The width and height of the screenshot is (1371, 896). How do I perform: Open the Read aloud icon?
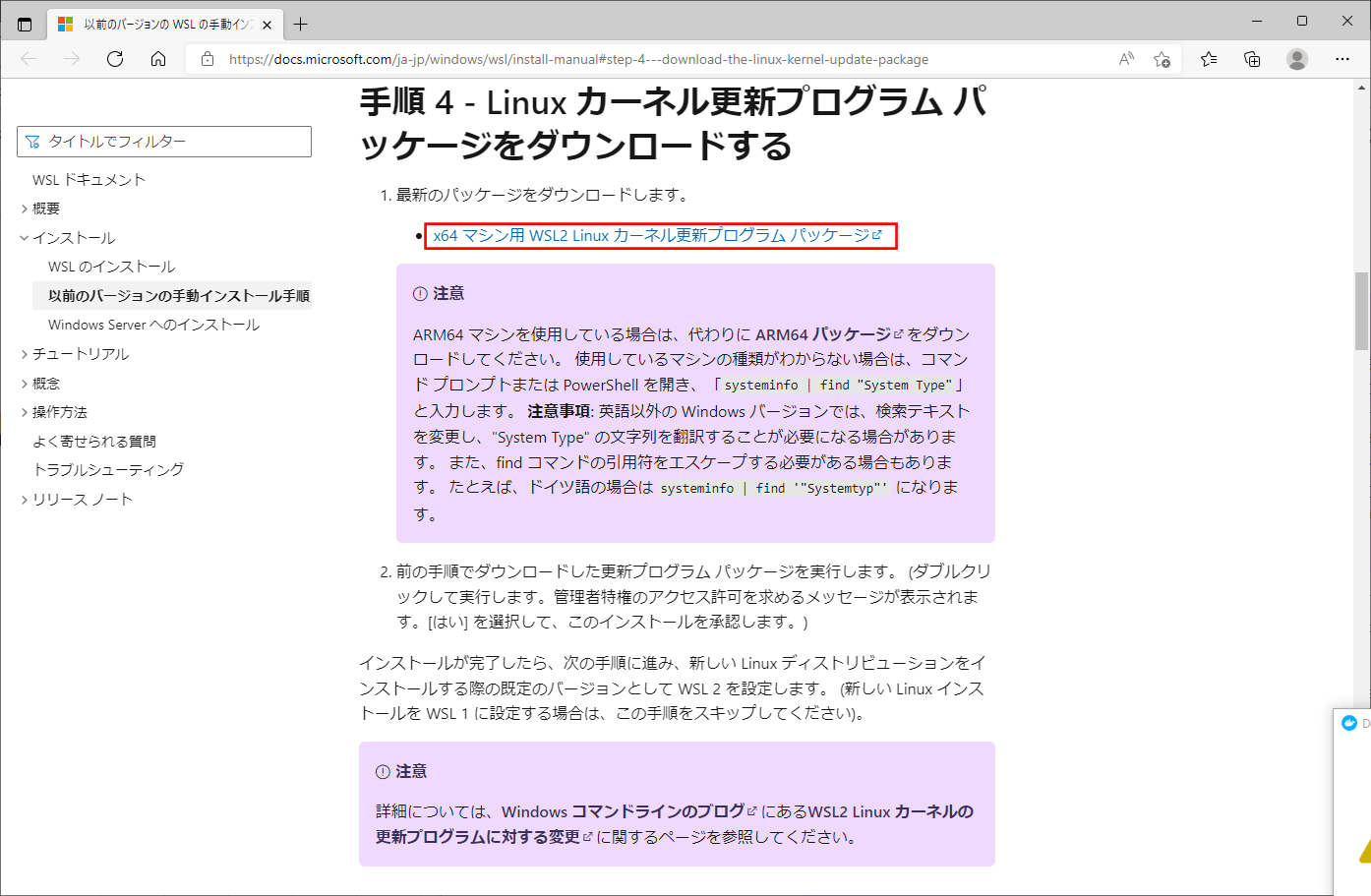pos(1127,59)
